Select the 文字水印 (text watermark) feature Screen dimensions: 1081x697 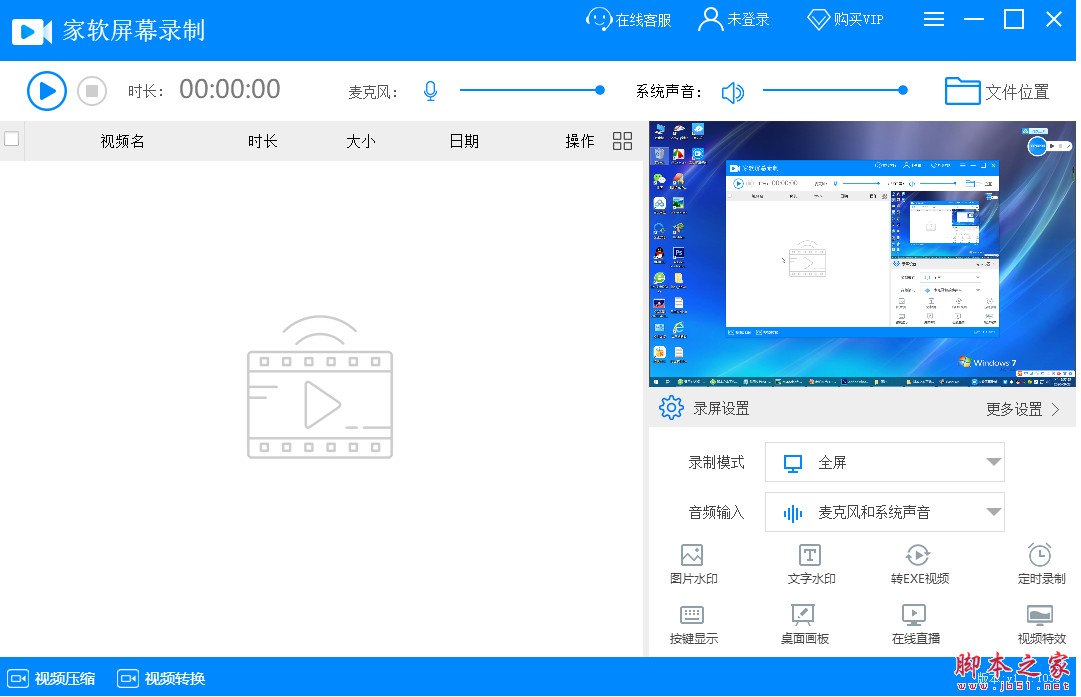[809, 562]
